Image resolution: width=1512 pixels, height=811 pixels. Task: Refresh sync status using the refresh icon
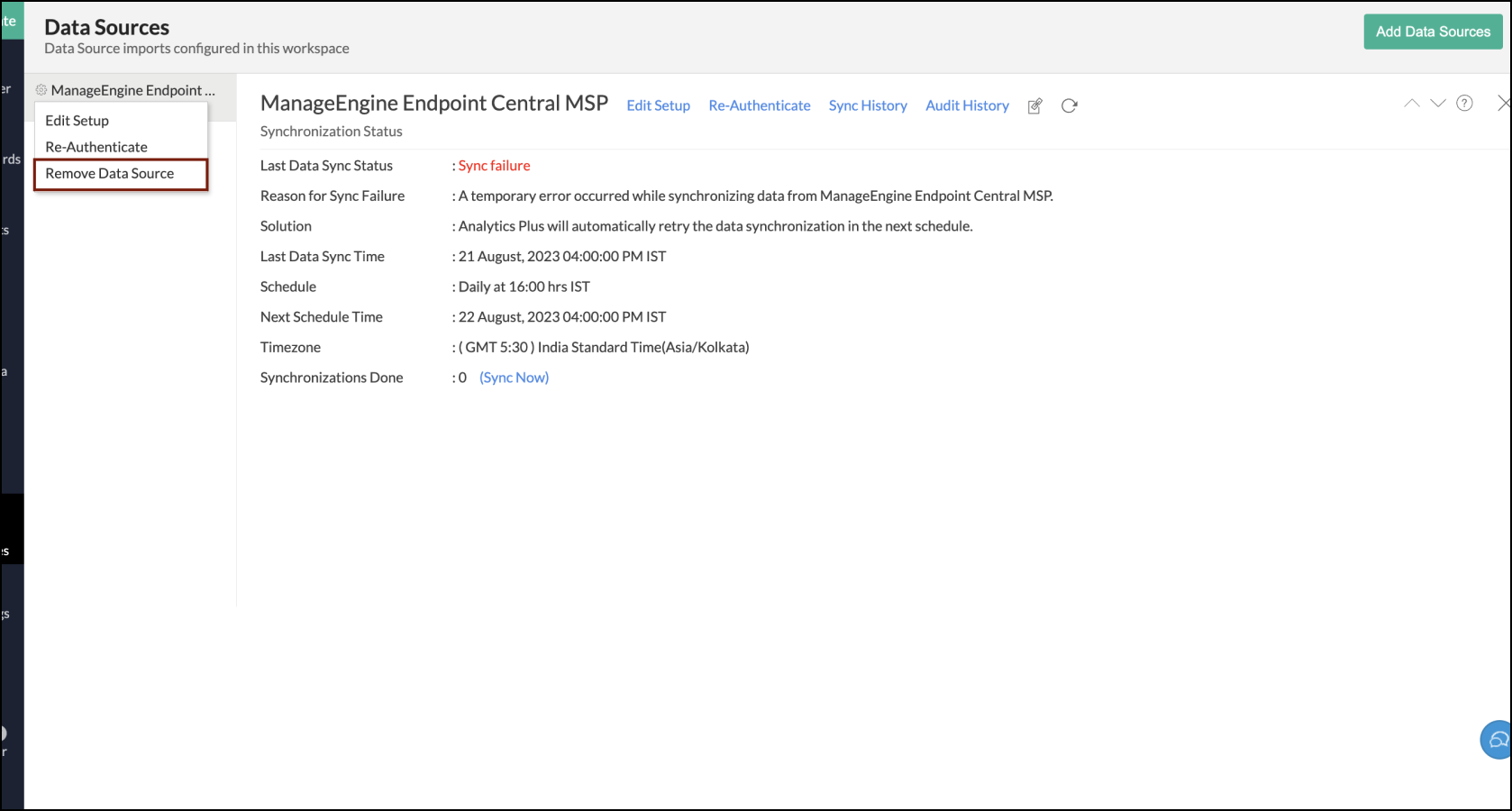1069,105
